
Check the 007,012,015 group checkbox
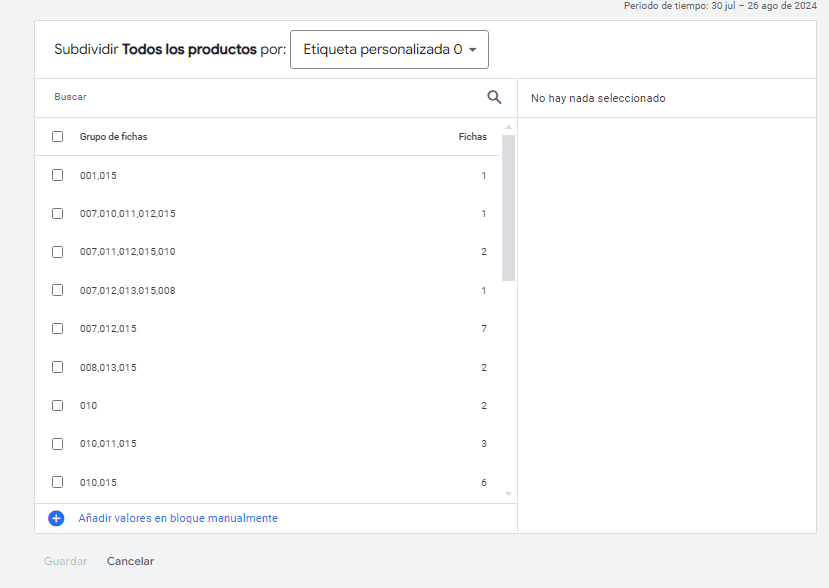coord(58,328)
